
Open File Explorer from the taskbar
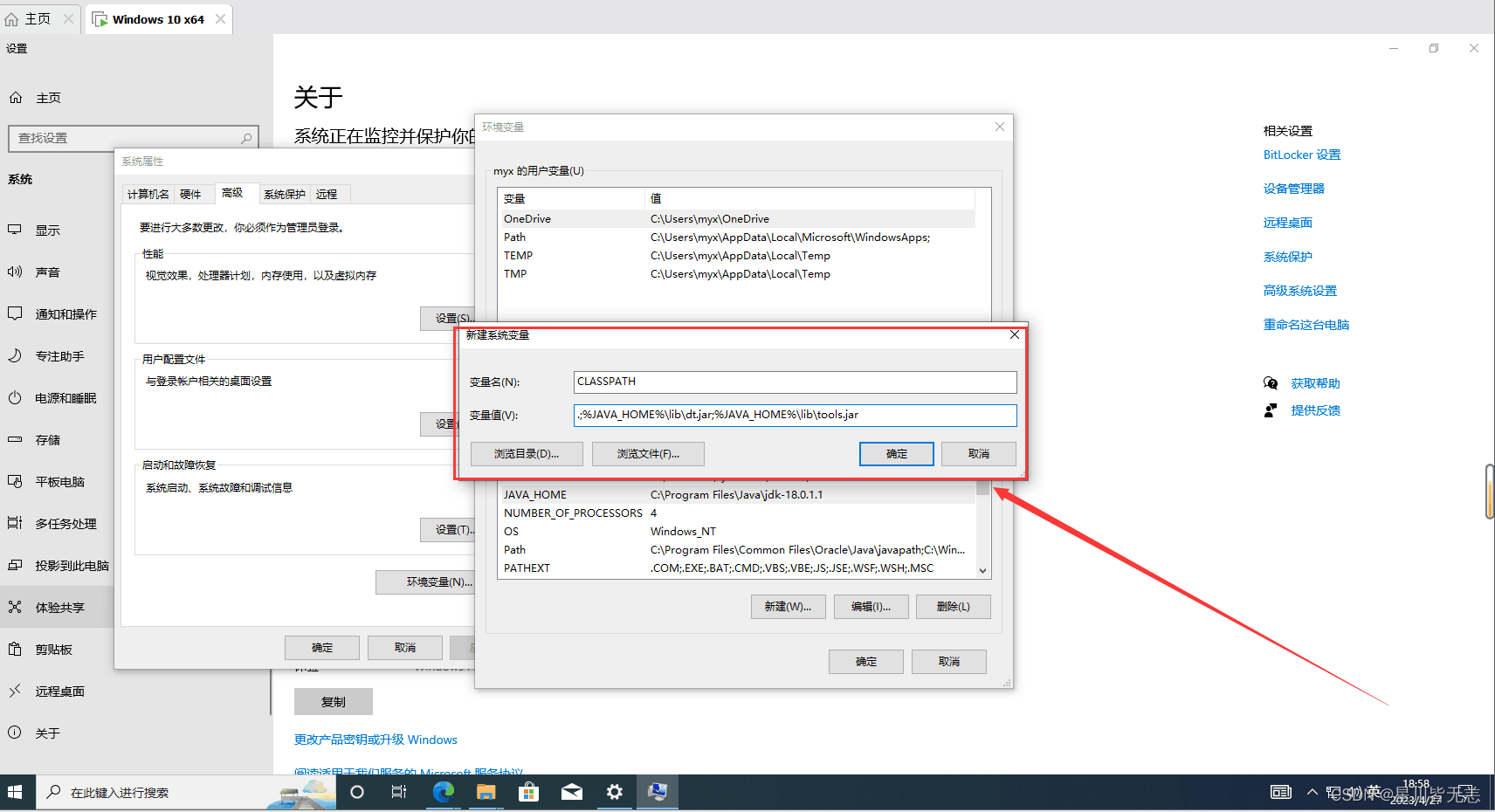pyautogui.click(x=486, y=792)
